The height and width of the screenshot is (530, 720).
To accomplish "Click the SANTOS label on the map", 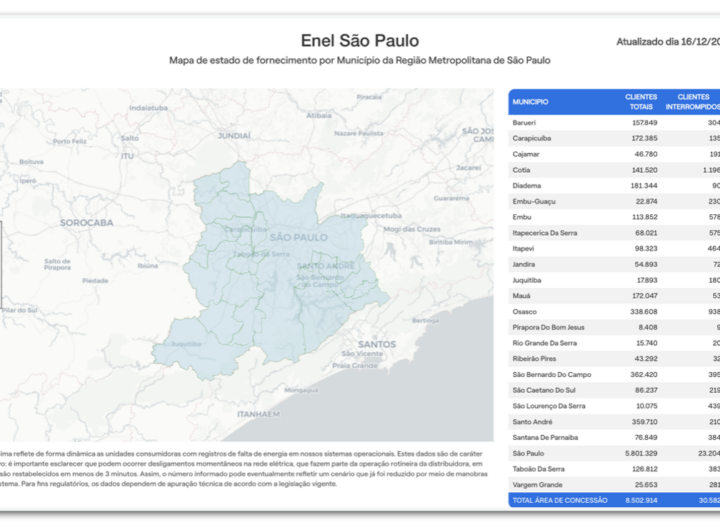I will (356, 344).
